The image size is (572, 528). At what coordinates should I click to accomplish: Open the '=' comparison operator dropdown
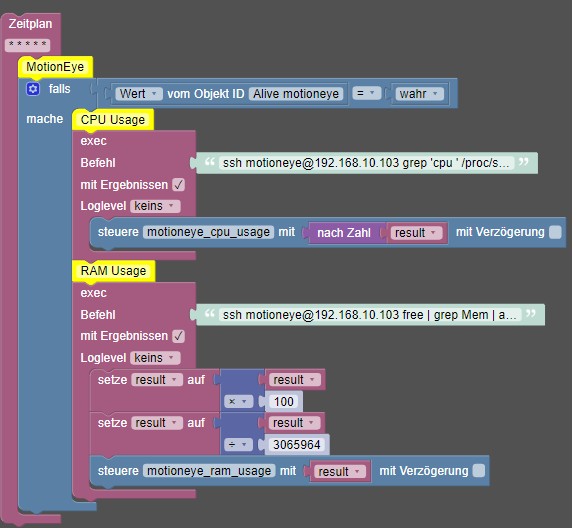point(366,93)
